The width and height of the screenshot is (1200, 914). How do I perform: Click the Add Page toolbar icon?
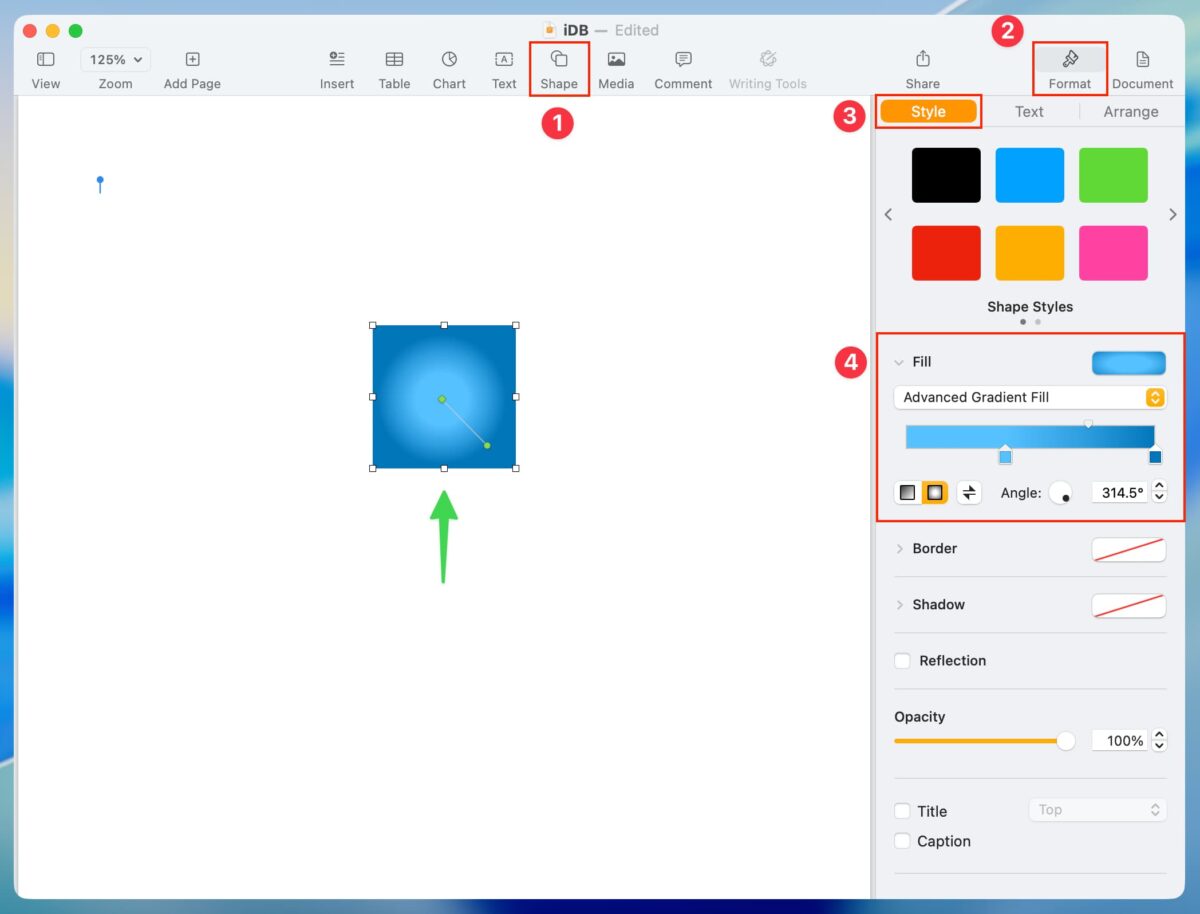tap(192, 60)
